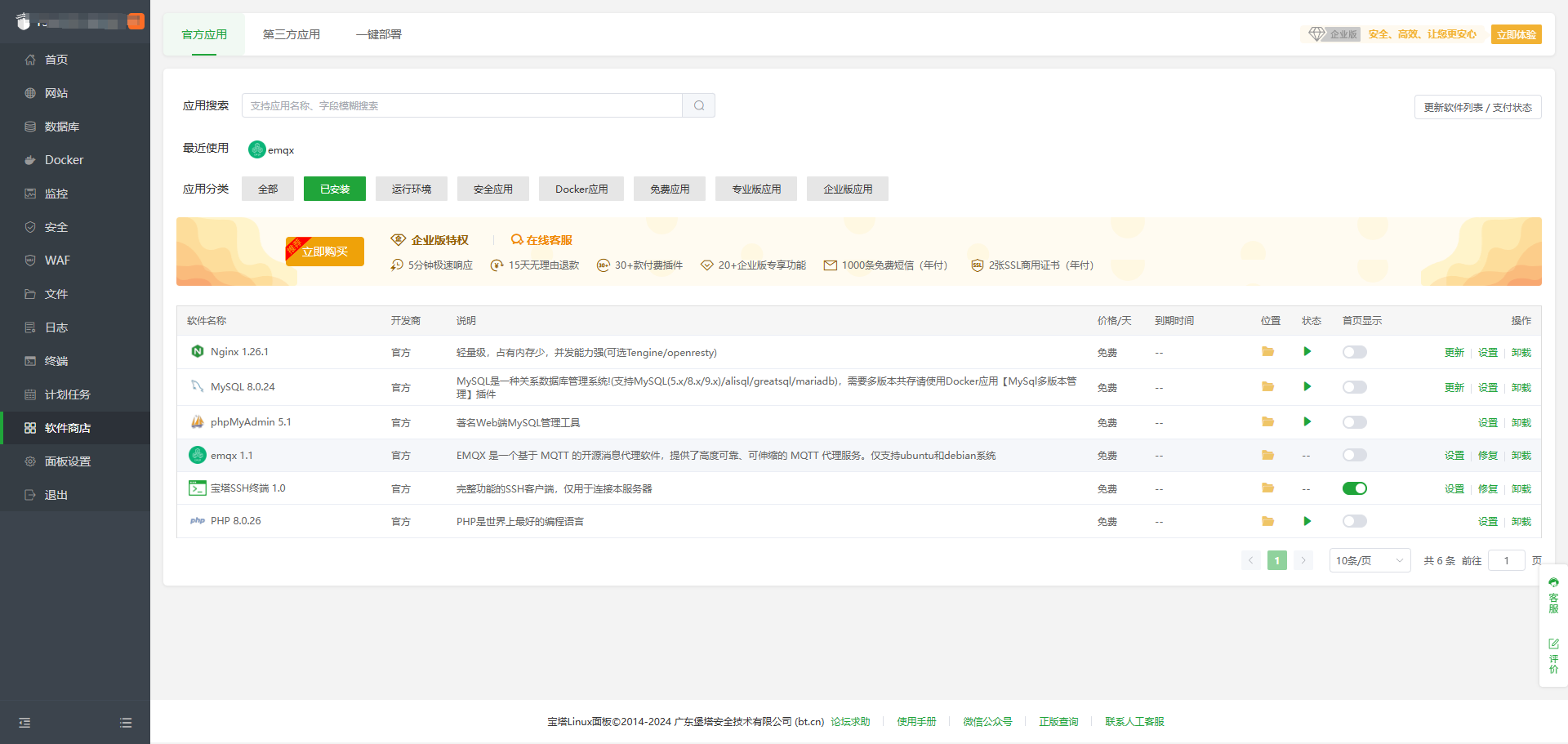Click the emqx logo in table row

click(197, 455)
